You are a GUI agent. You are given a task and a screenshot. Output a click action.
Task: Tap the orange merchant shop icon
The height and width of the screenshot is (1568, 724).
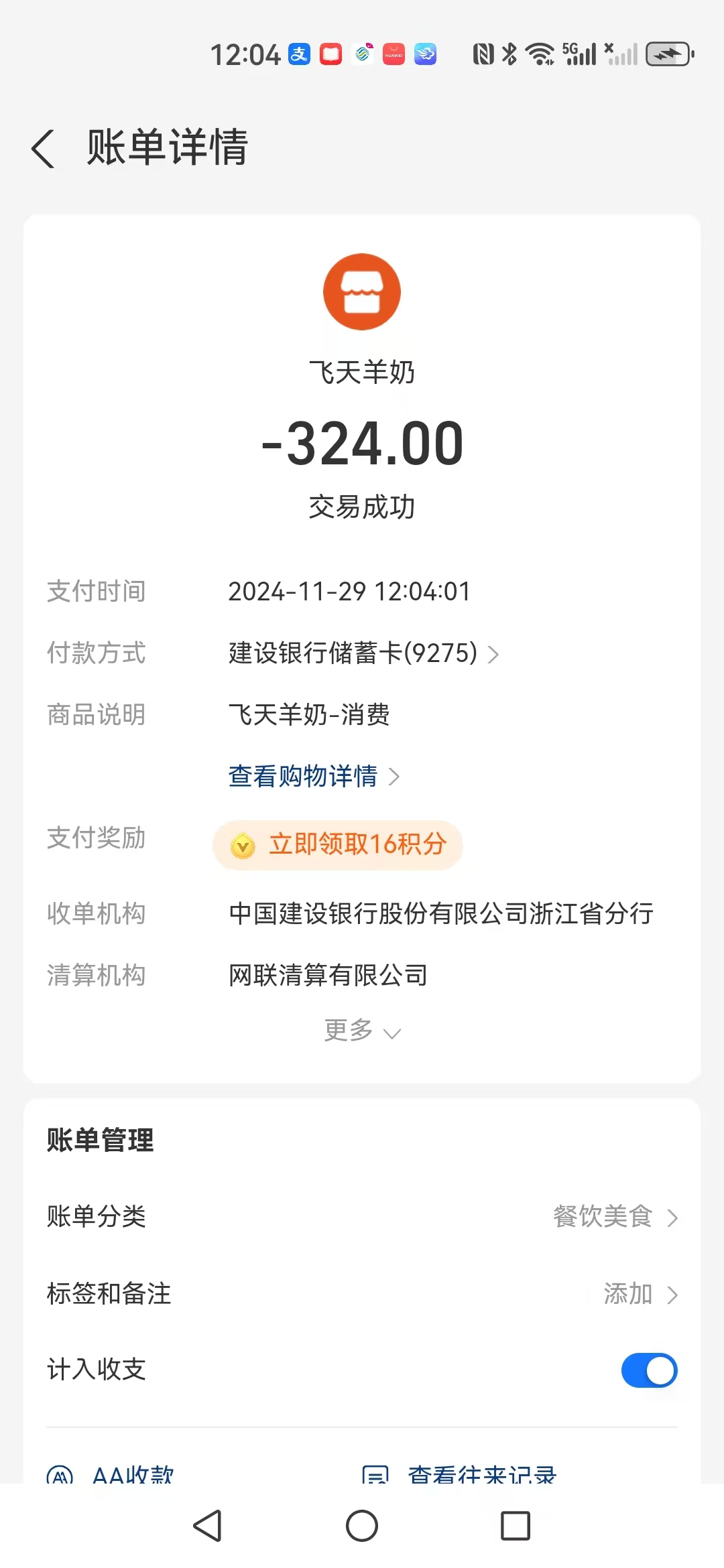click(362, 292)
